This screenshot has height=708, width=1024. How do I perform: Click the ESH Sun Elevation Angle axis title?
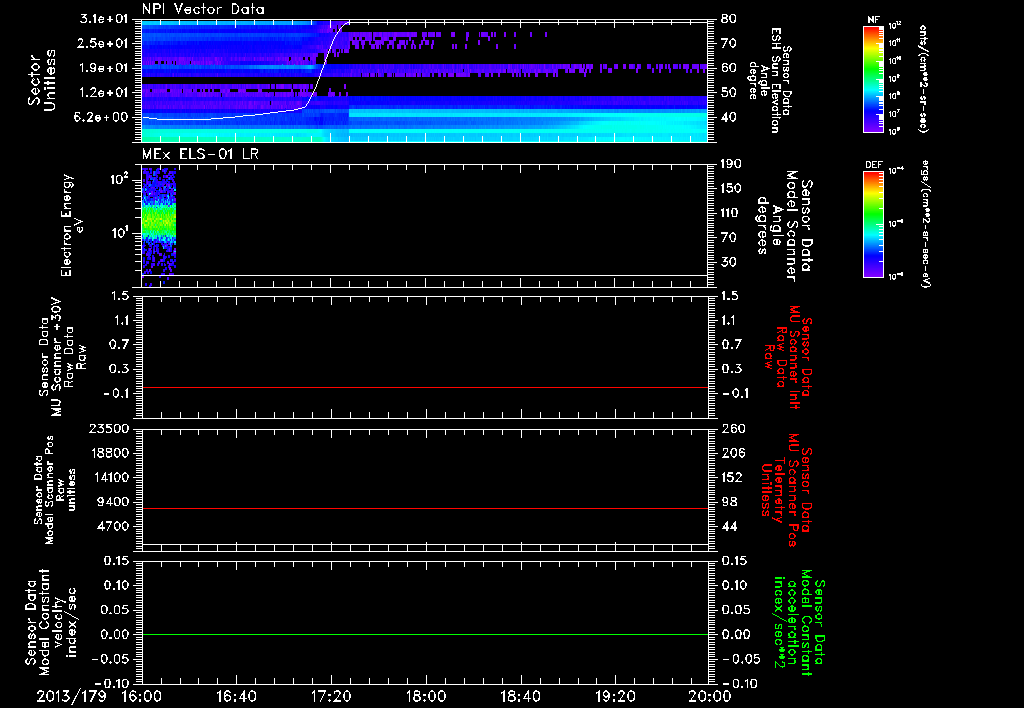(769, 80)
